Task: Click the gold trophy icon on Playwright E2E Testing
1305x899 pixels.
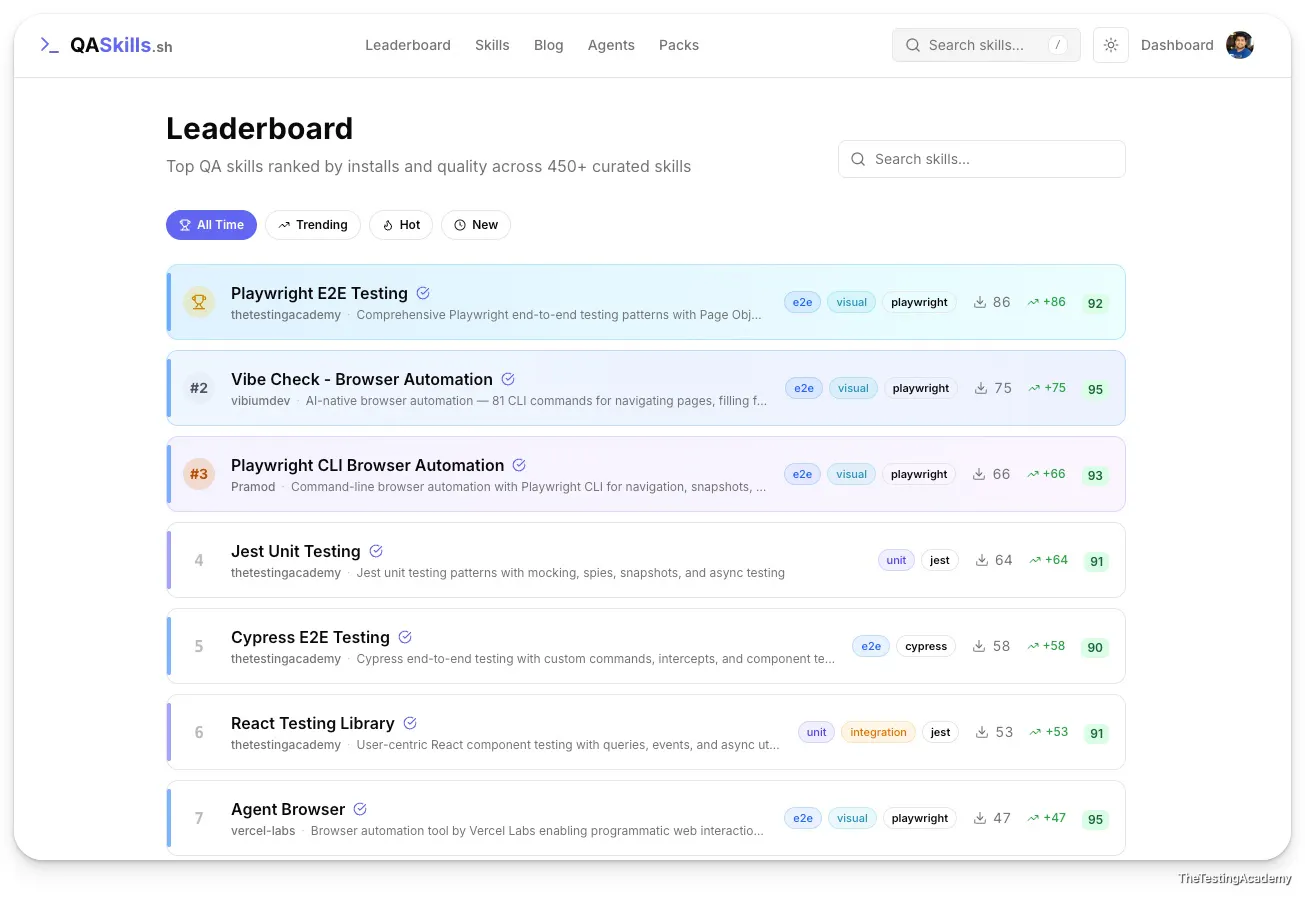Action: pyautogui.click(x=199, y=302)
